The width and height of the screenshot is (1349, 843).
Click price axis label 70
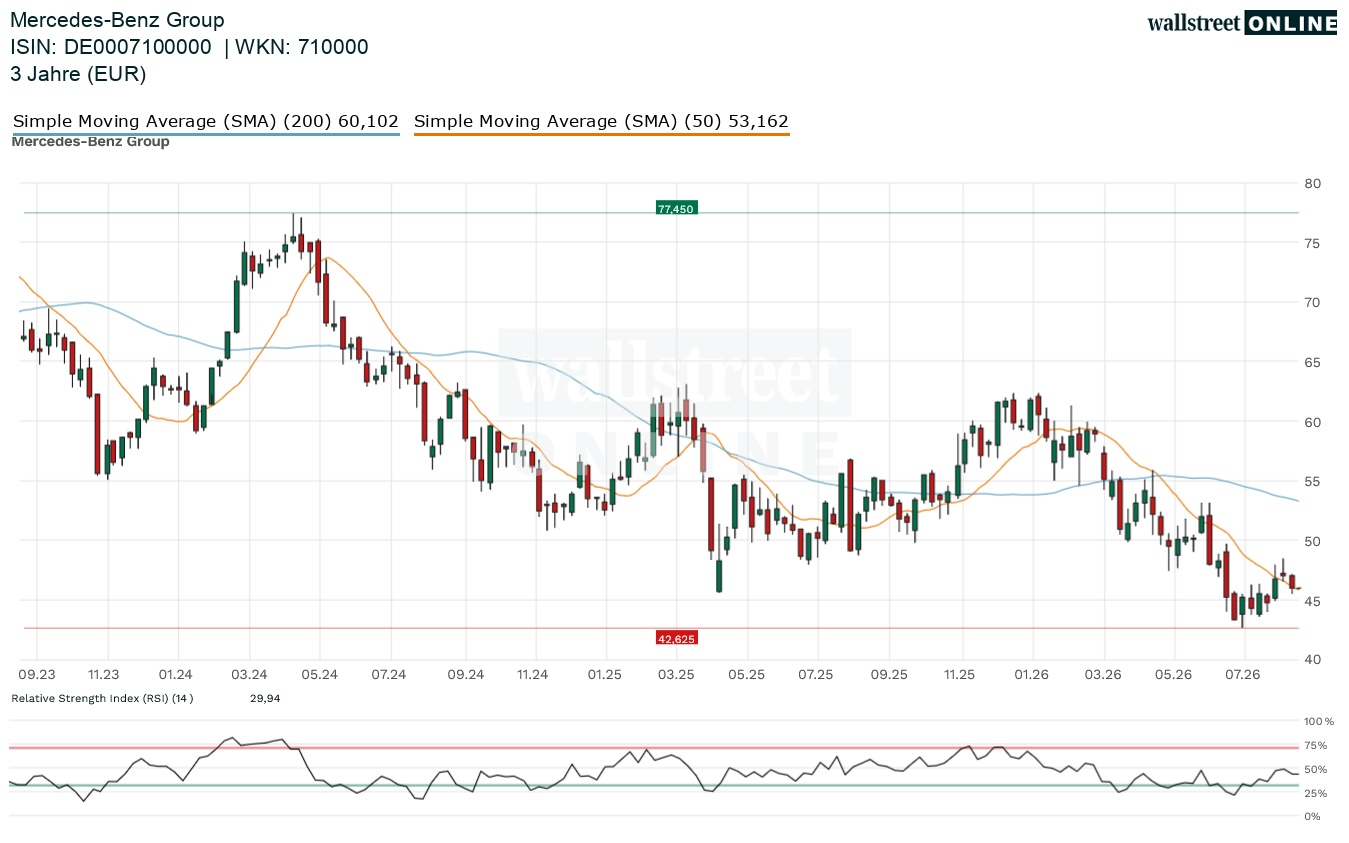1313,303
